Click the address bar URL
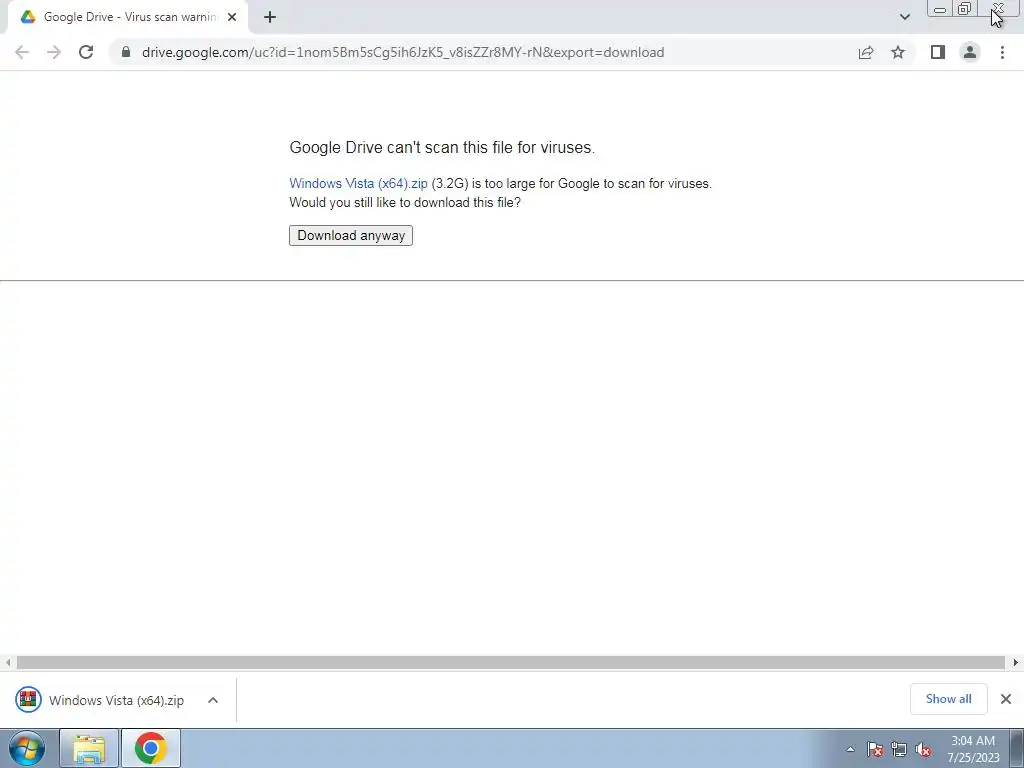This screenshot has width=1024, height=768. [x=403, y=52]
